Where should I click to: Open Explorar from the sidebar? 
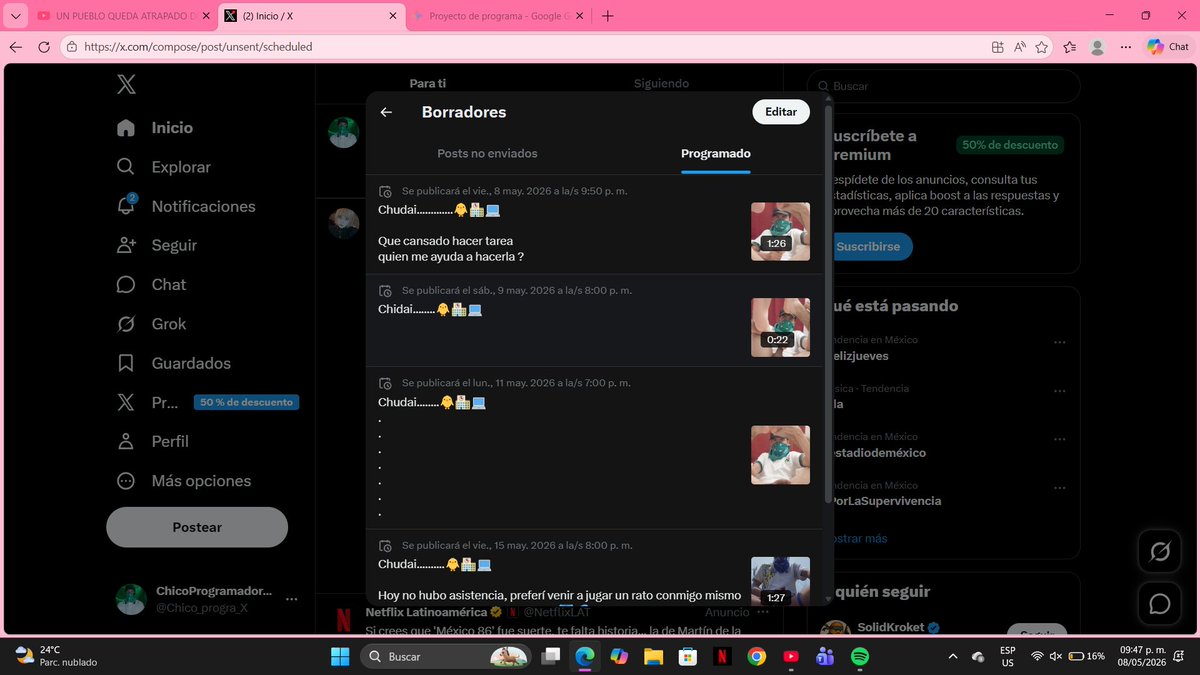click(164, 167)
